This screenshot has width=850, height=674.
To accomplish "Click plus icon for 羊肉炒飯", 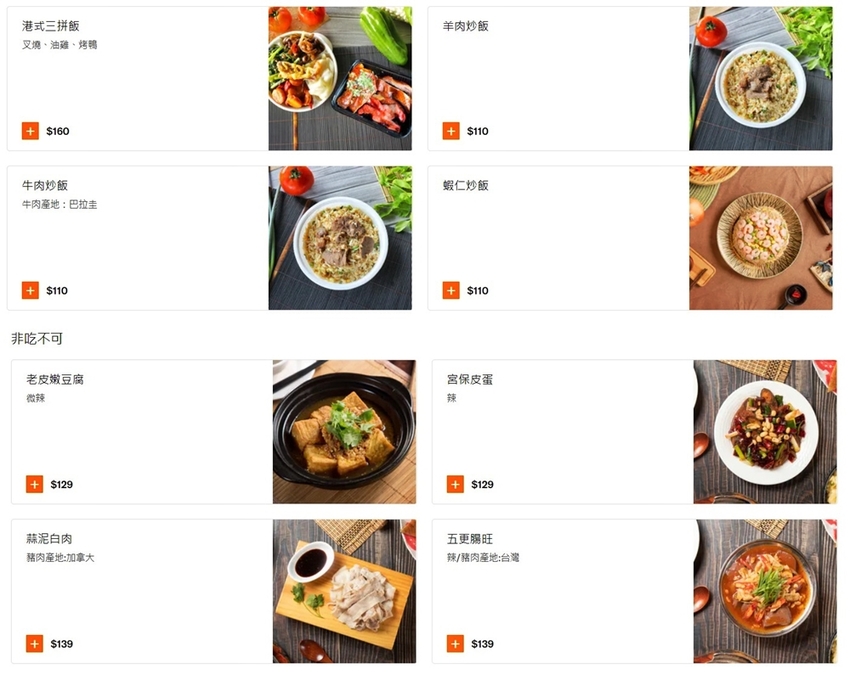I will tap(451, 131).
